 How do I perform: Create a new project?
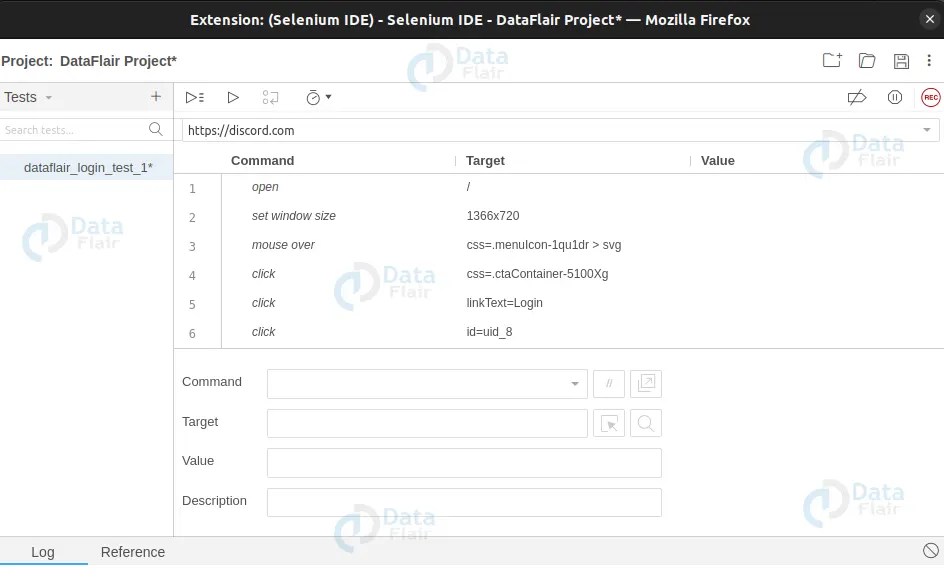[x=831, y=60]
